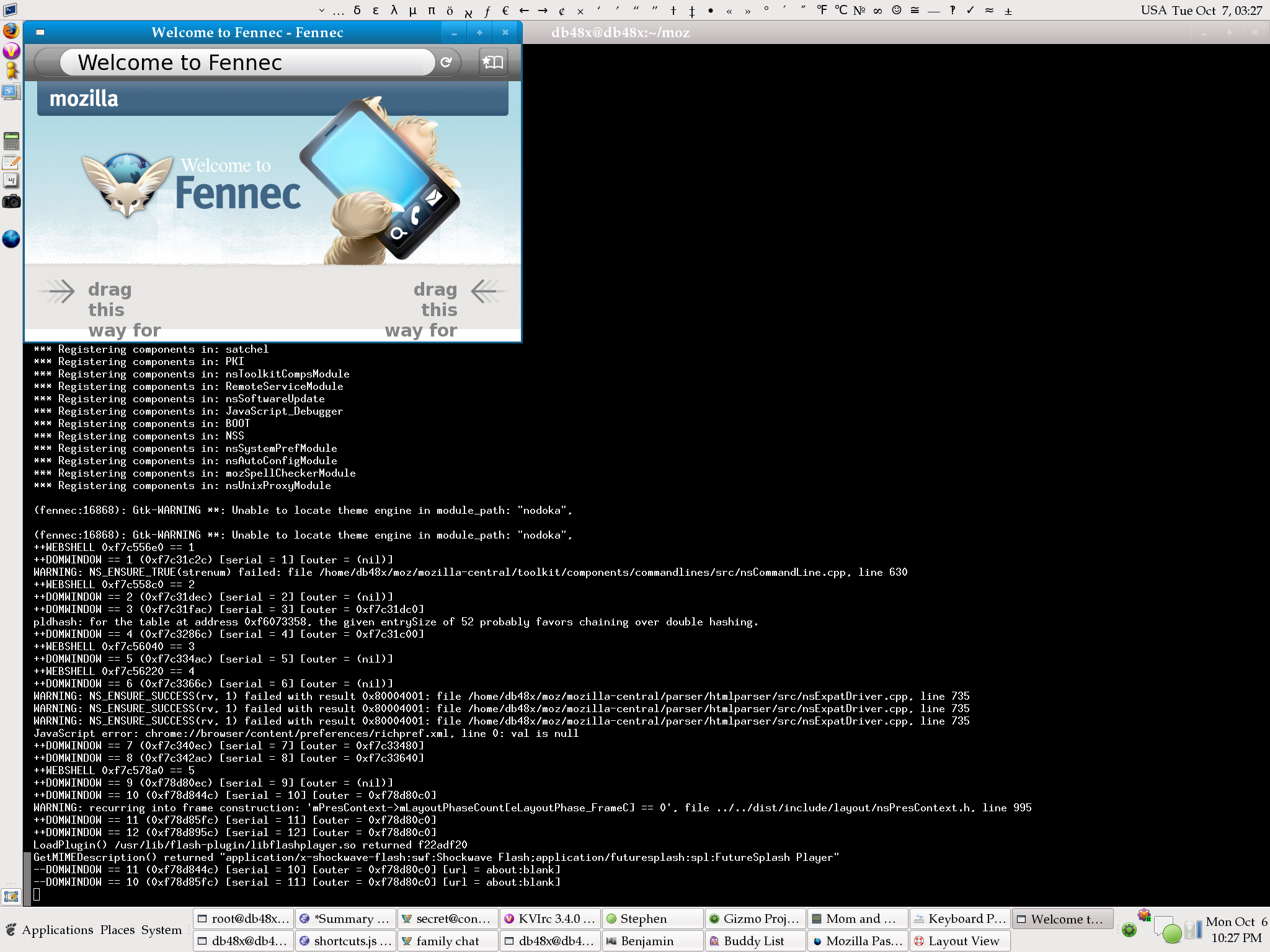Launch KVIrc from the left panel

[11, 51]
